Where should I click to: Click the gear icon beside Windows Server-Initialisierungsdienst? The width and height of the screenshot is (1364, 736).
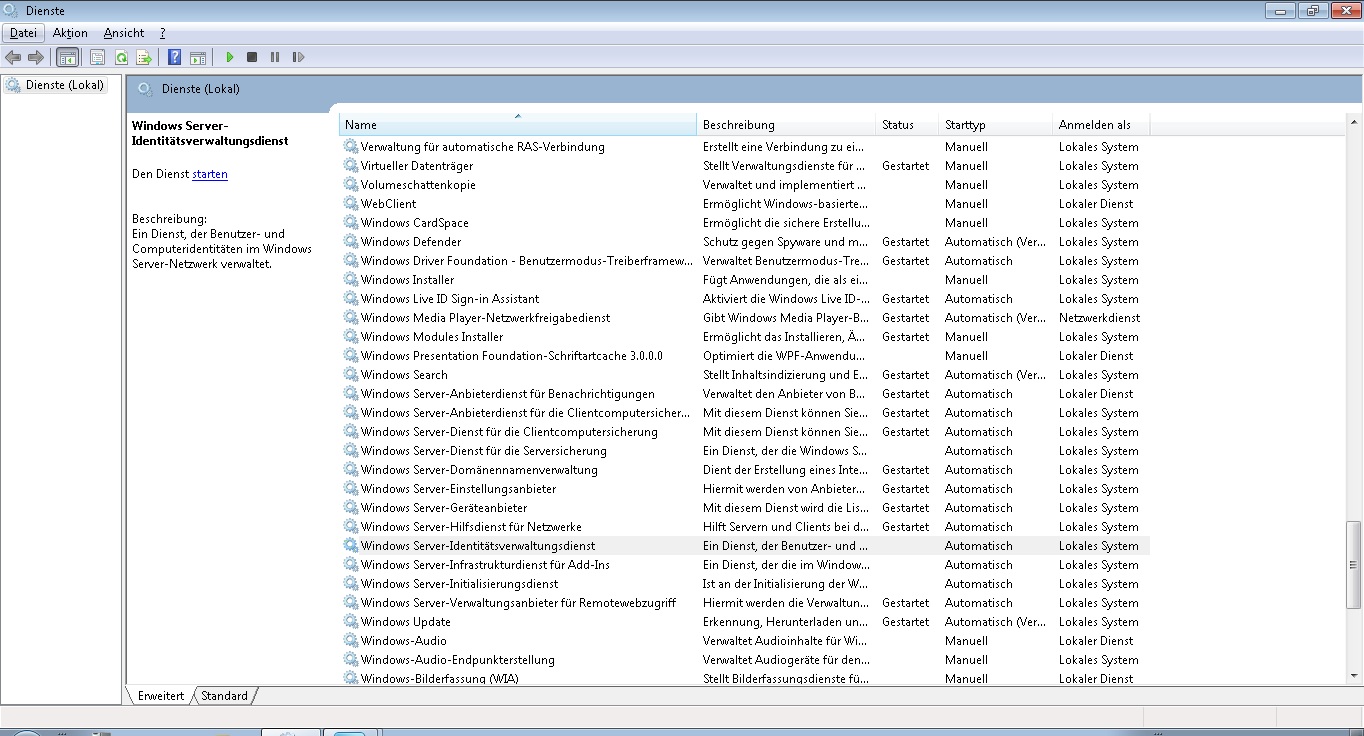tap(350, 584)
